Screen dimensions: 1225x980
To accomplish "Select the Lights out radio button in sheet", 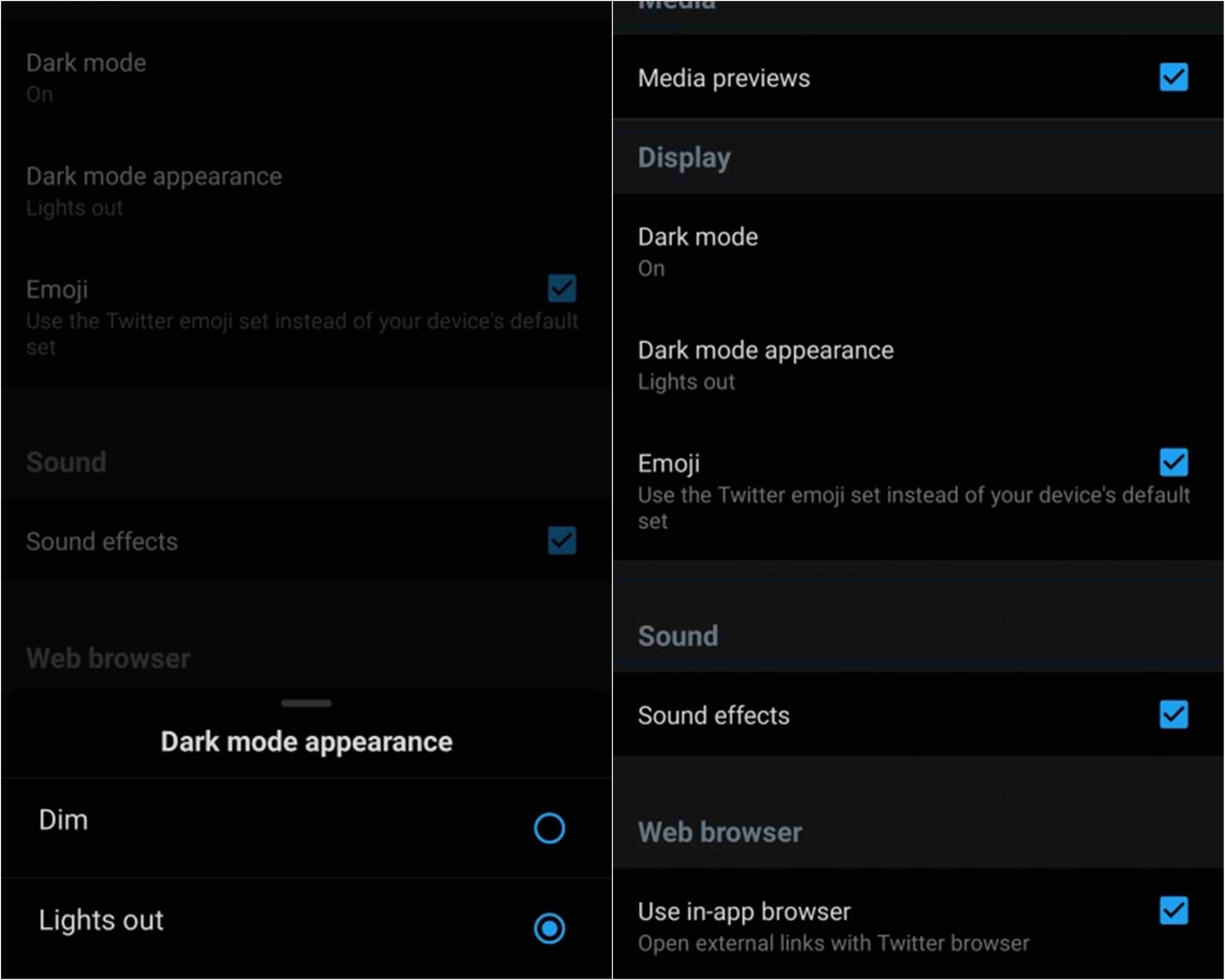I will pos(549,928).
